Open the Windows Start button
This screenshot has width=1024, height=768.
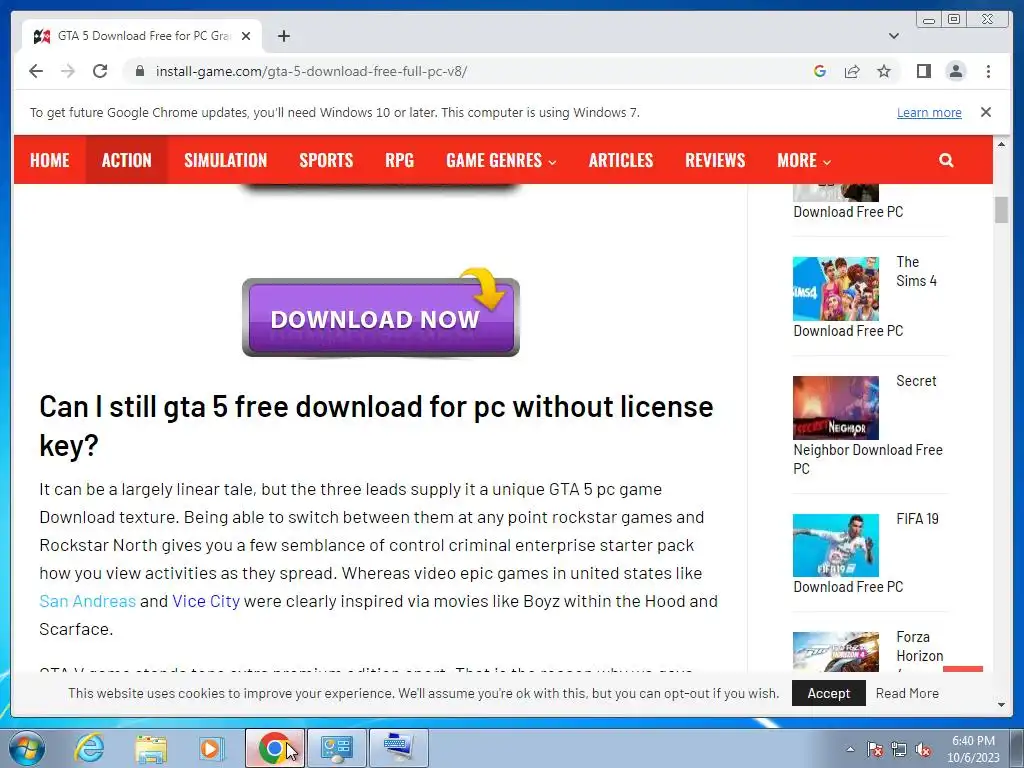(27, 748)
